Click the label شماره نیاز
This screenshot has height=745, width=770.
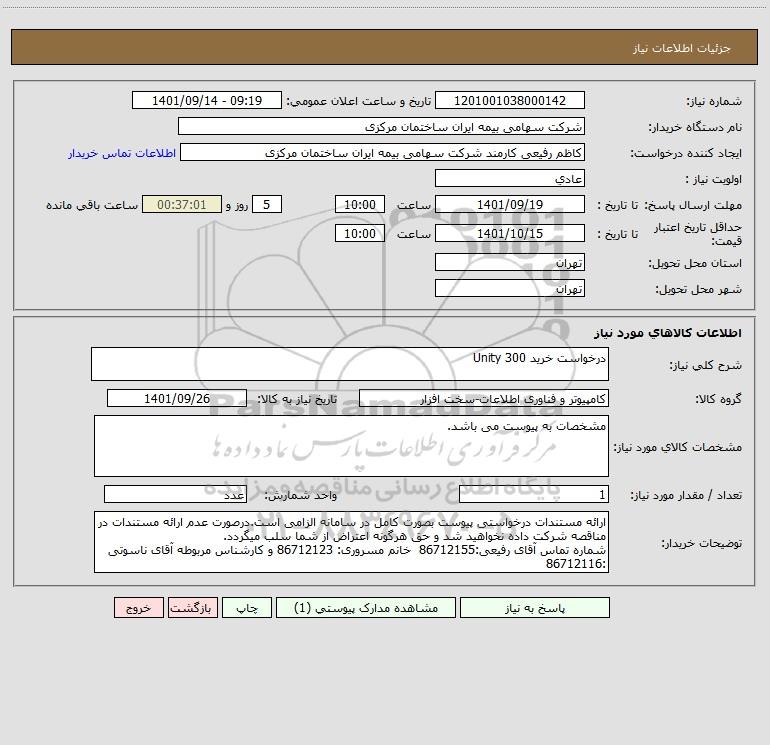point(714,101)
